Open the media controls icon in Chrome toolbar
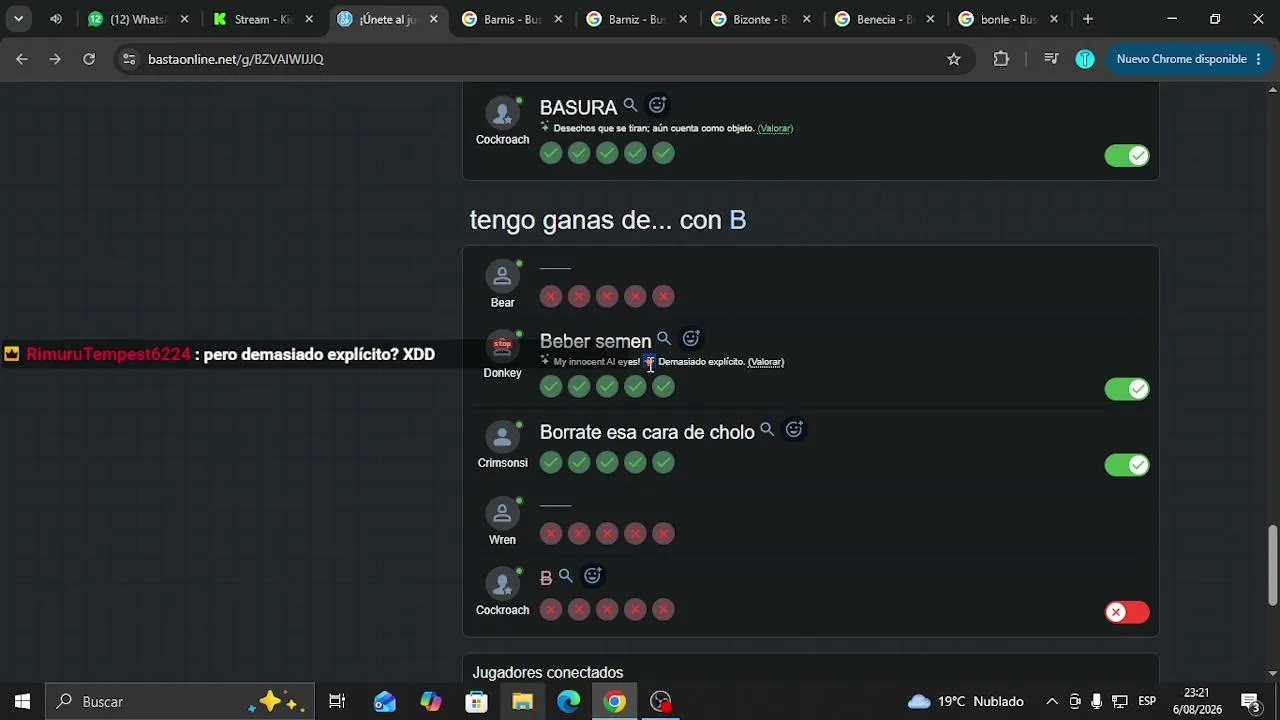 point(1051,59)
